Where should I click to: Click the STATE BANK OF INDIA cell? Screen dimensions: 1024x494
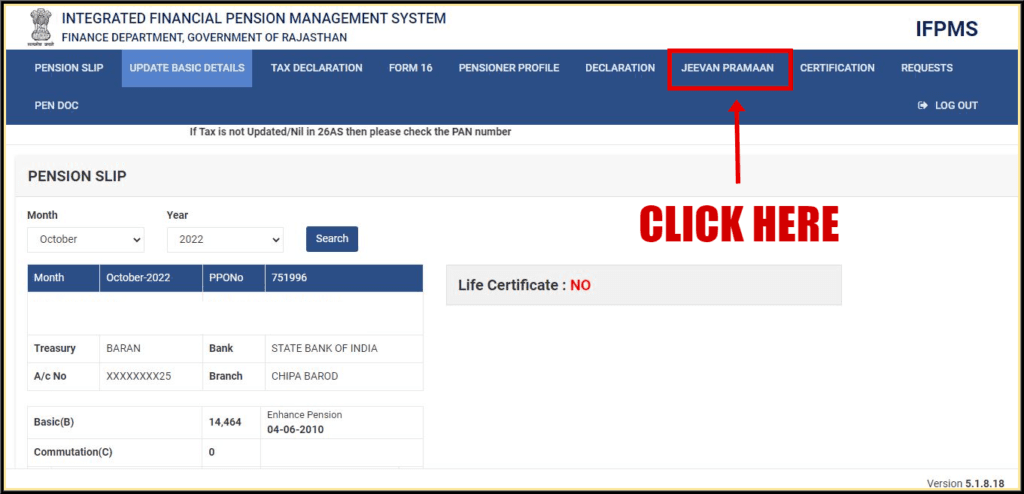pyautogui.click(x=344, y=349)
